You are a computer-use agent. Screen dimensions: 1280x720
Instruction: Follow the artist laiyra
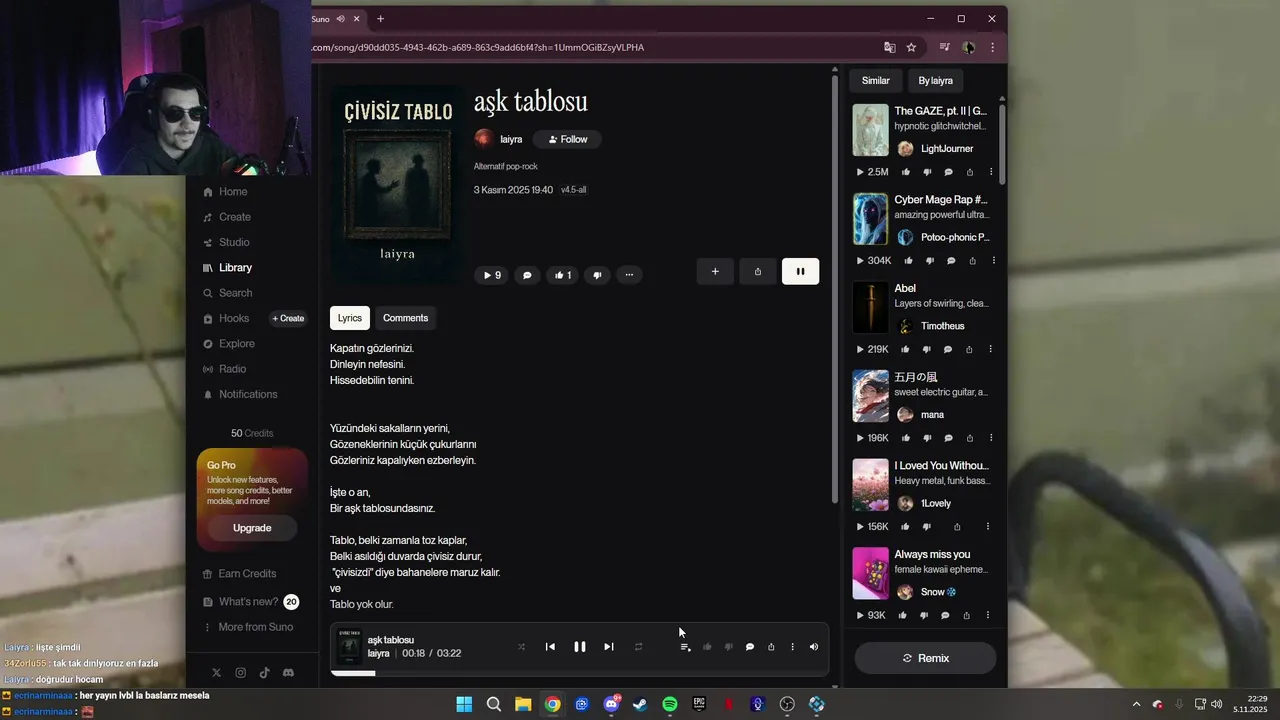pyautogui.click(x=567, y=139)
